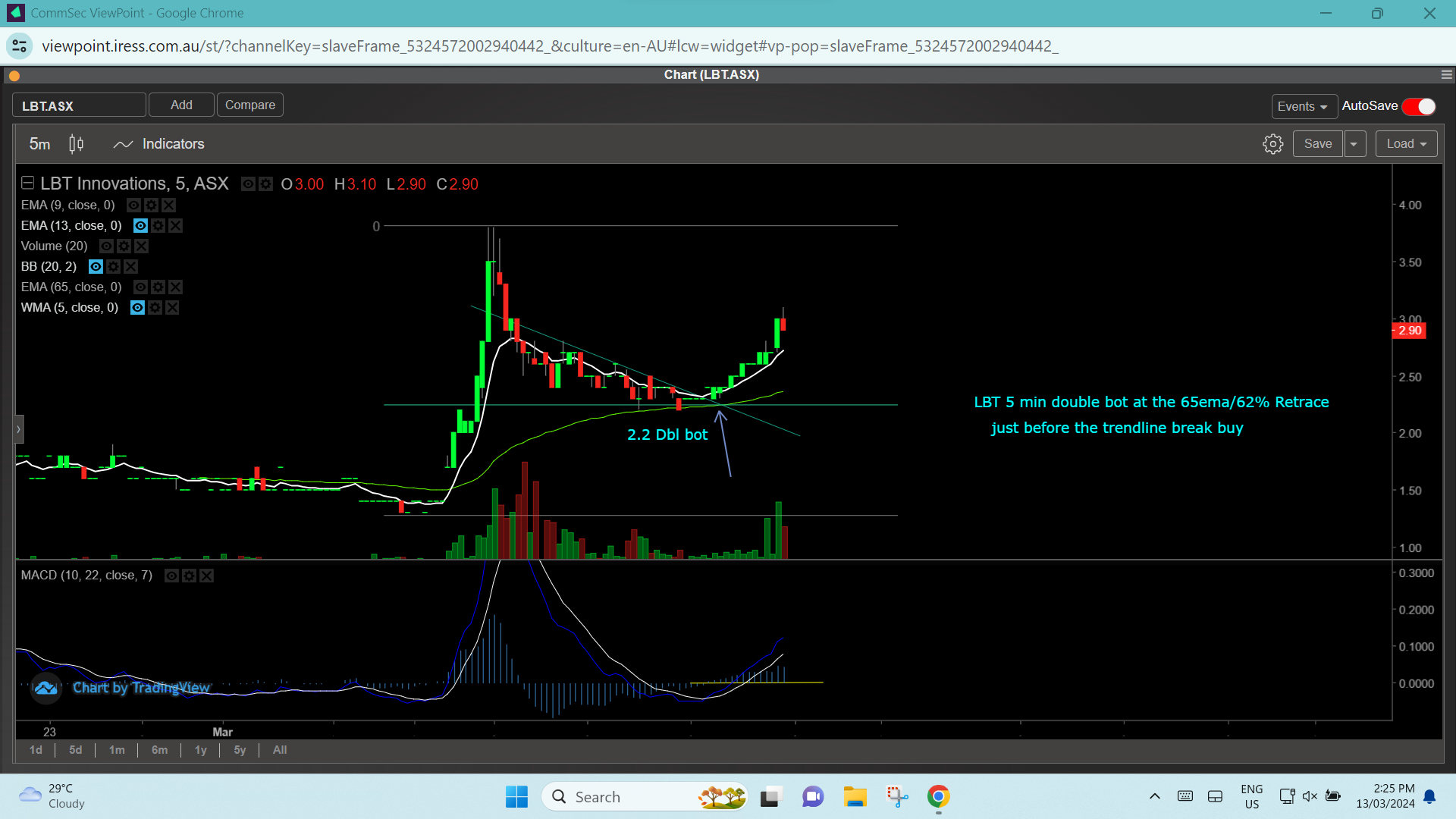Open settings for MACD (10, 22, close, 7)
The width and height of the screenshot is (1456, 819).
click(189, 576)
